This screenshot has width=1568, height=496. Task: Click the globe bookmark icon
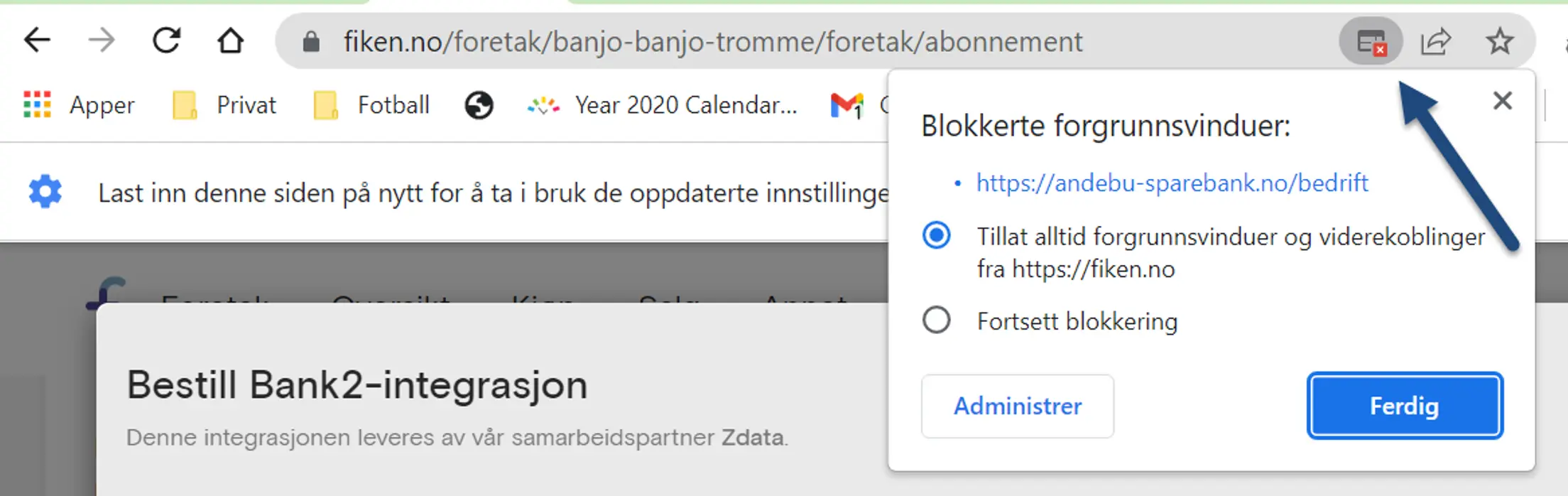pyautogui.click(x=479, y=105)
